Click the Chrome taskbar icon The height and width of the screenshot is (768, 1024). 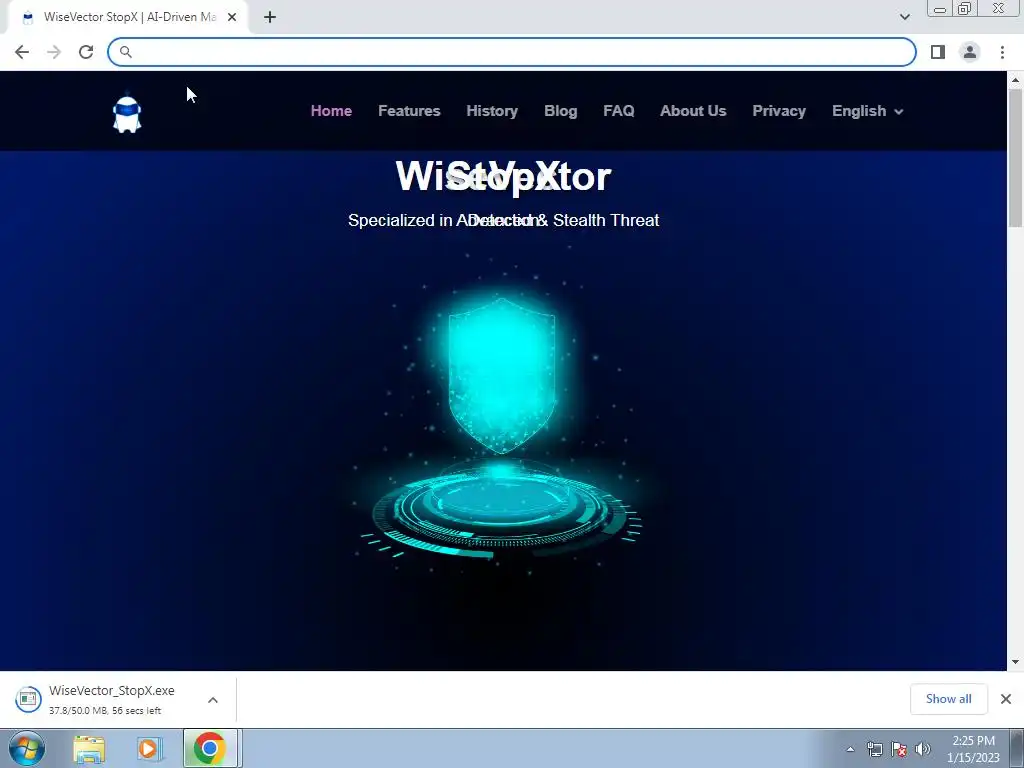pos(210,748)
